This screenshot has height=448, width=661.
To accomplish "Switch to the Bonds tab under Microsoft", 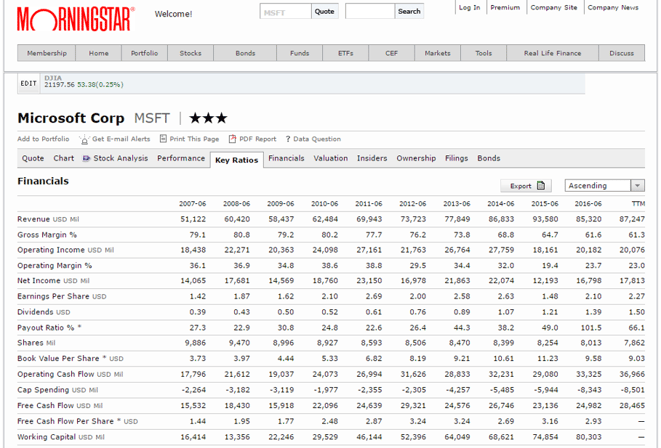I will (x=489, y=158).
